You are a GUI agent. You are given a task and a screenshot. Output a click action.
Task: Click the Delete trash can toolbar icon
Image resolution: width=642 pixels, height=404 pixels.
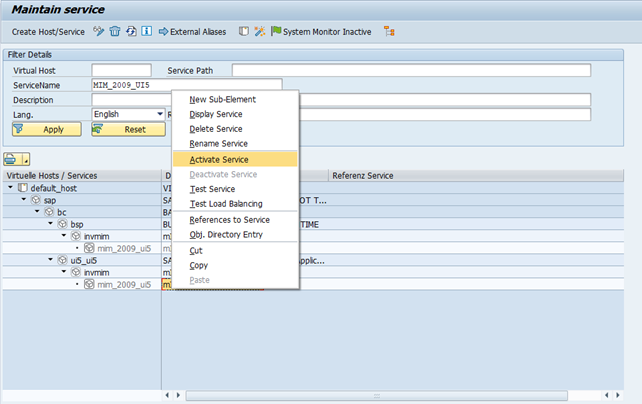115,32
